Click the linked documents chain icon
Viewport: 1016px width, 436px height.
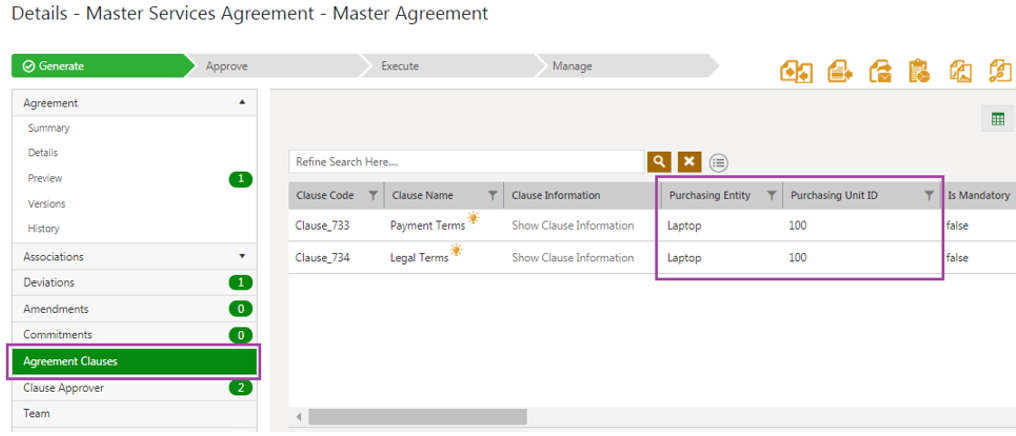1000,71
